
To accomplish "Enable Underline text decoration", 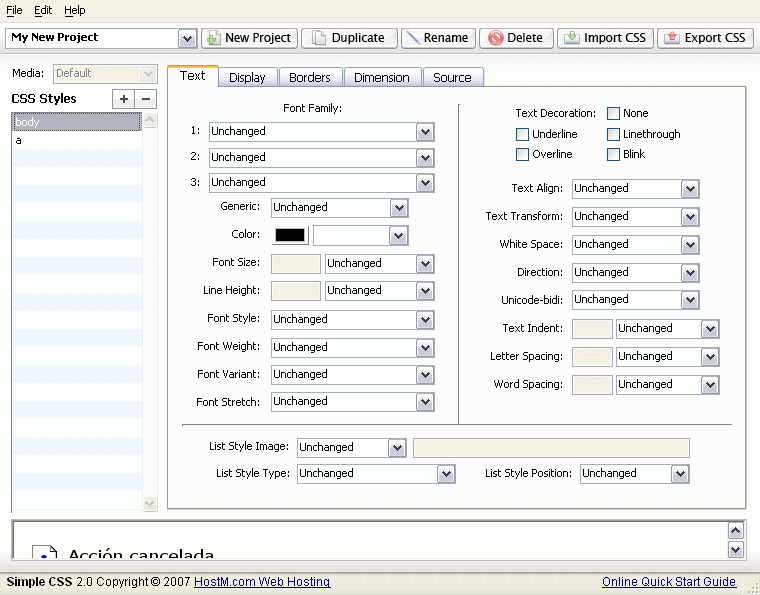I will 522,134.
